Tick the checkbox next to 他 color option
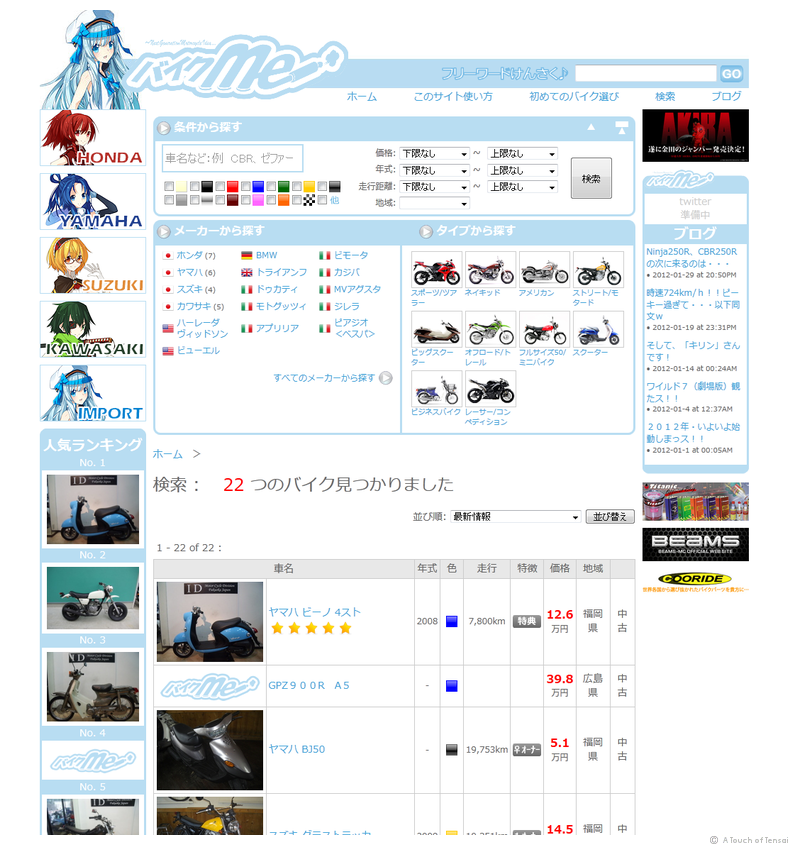This screenshot has width=800, height=845. click(322, 200)
